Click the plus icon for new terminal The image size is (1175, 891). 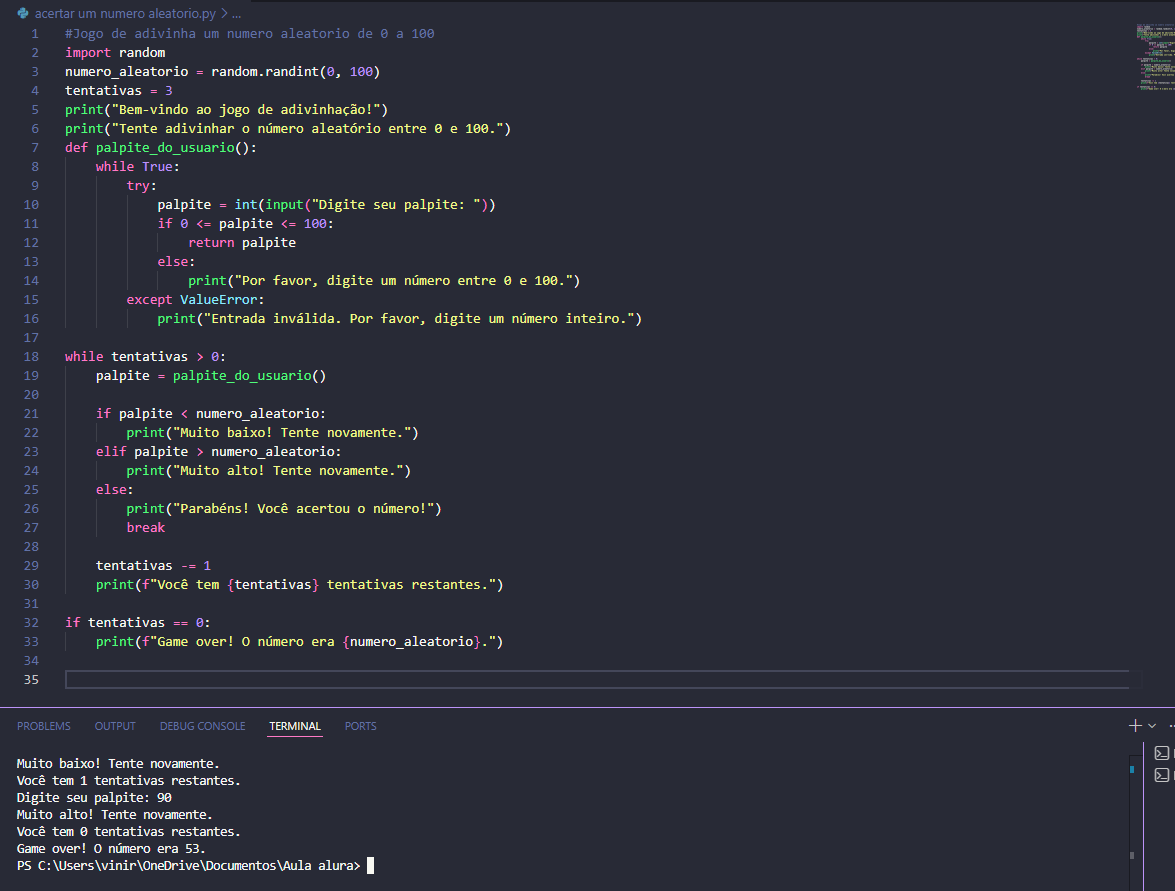1135,726
